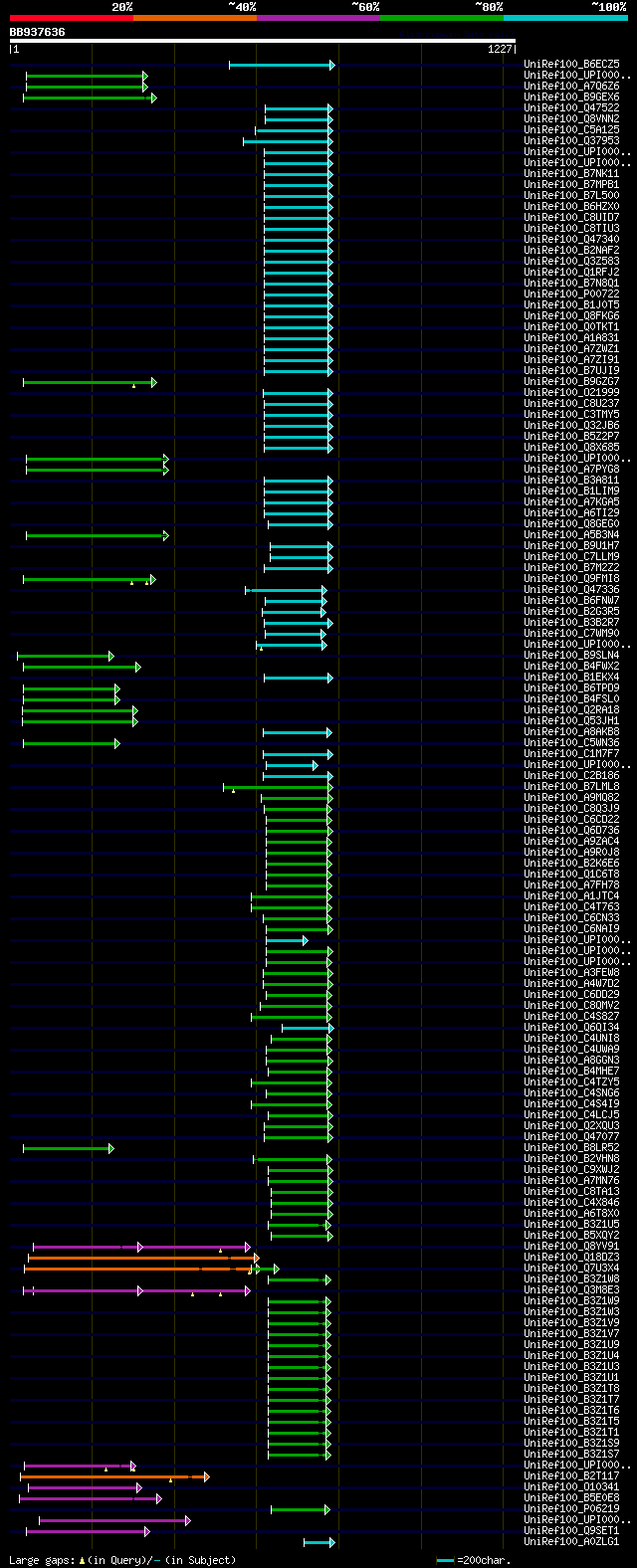Click the orange ~40% identity legend segment
Screen dimensions: 637x1568
click(x=195, y=18)
